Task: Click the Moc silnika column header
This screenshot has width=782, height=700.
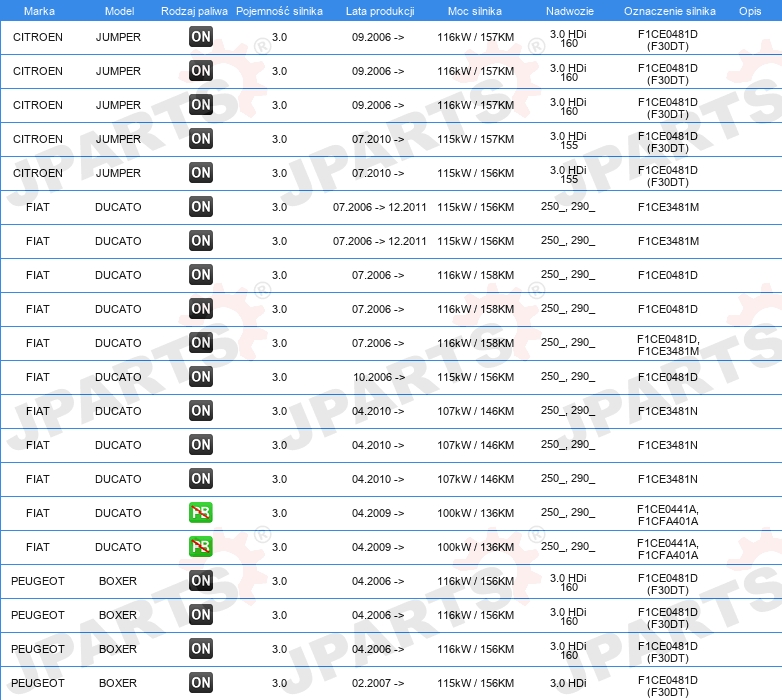Action: pos(475,11)
